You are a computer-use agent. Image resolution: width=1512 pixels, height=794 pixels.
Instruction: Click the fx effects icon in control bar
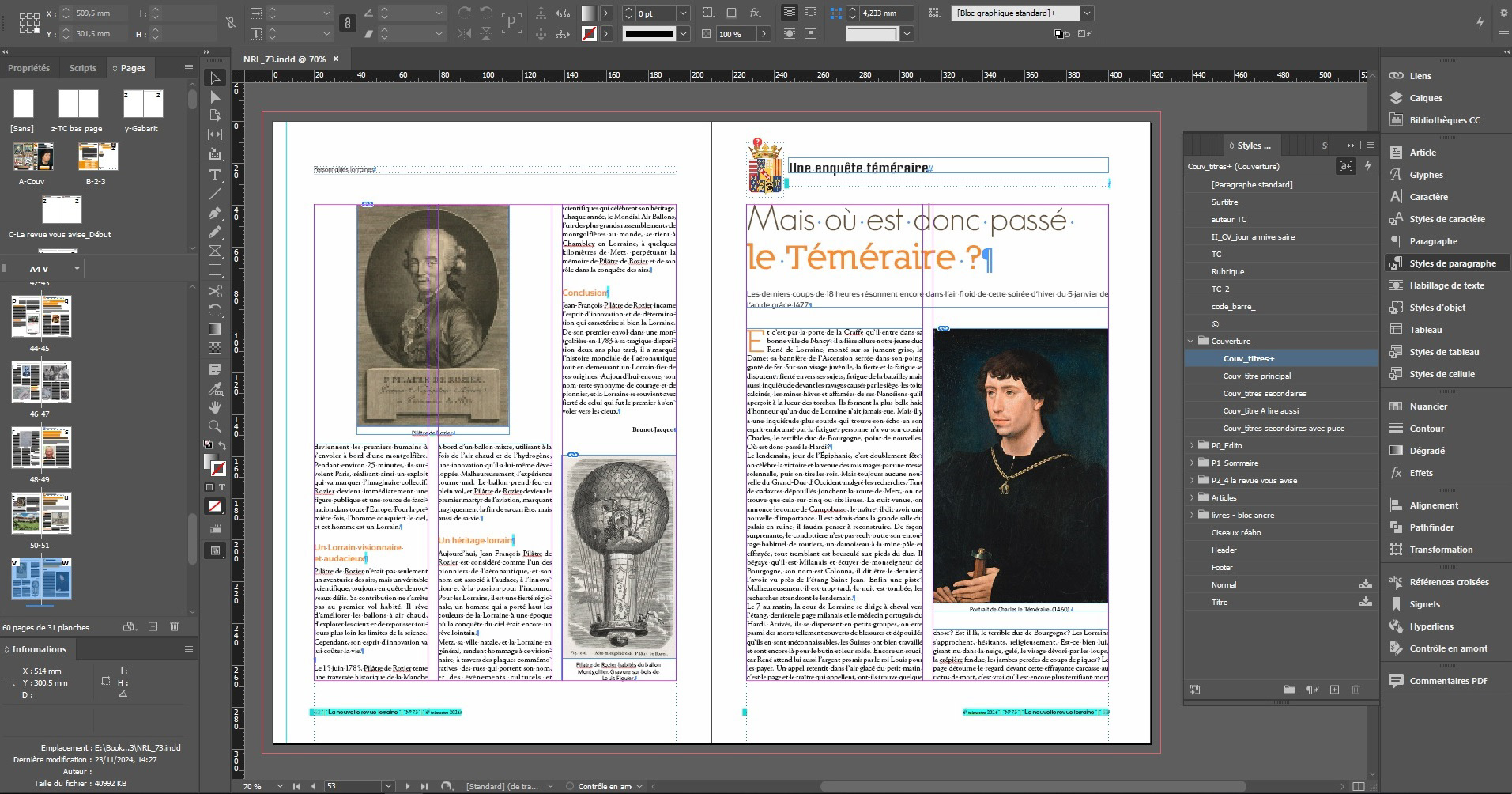tap(756, 13)
